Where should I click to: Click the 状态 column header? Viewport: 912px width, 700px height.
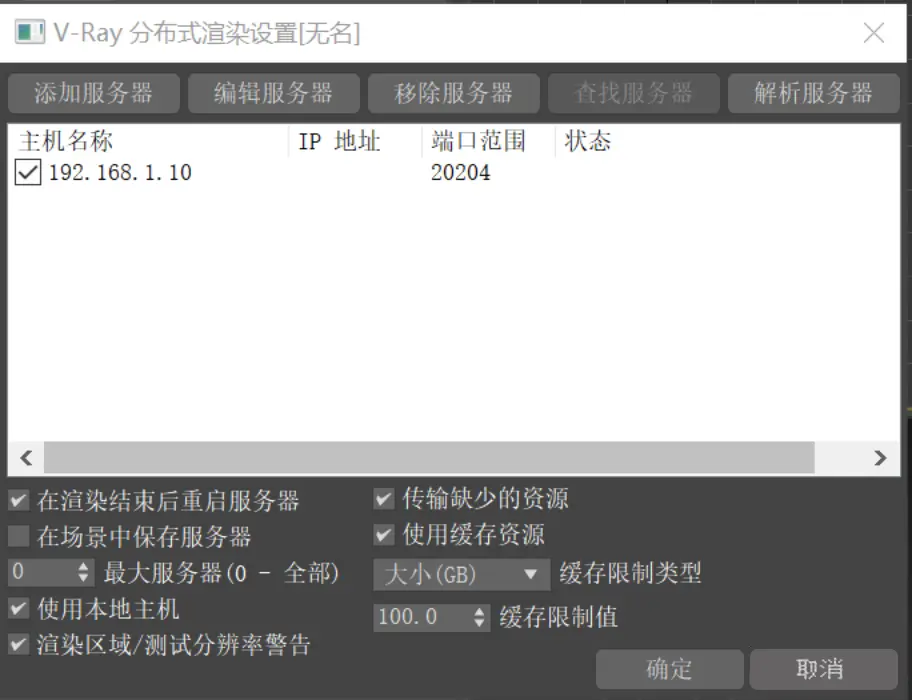587,141
